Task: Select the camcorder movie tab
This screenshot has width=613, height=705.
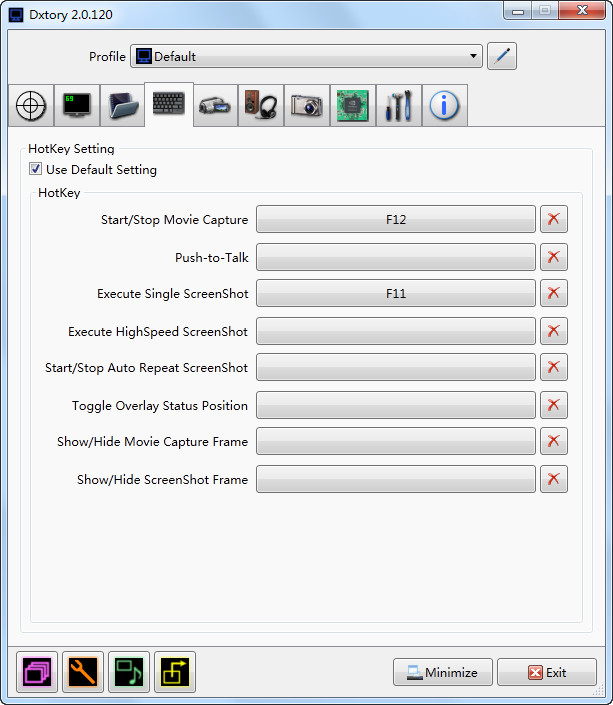Action: click(215, 106)
